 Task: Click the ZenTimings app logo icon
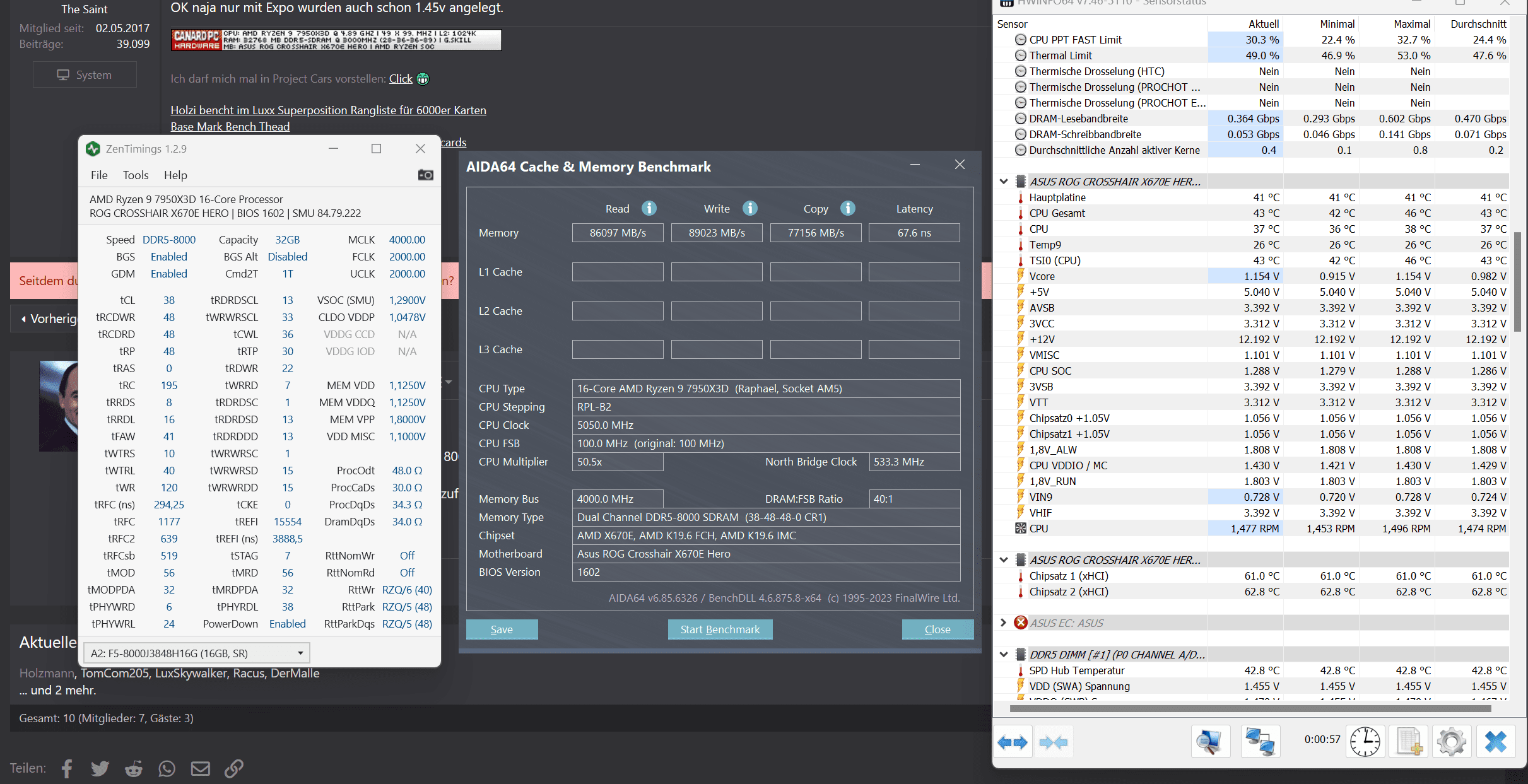coord(93,149)
